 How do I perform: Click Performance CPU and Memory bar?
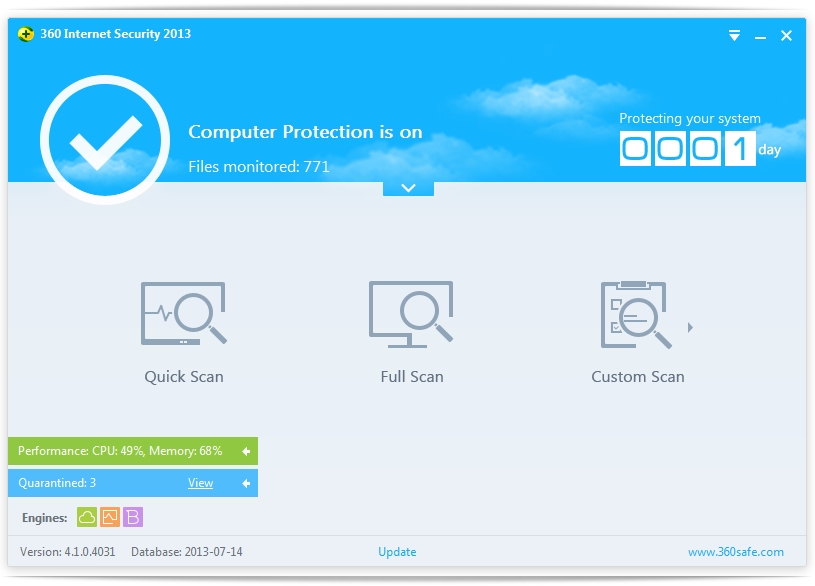[133, 451]
